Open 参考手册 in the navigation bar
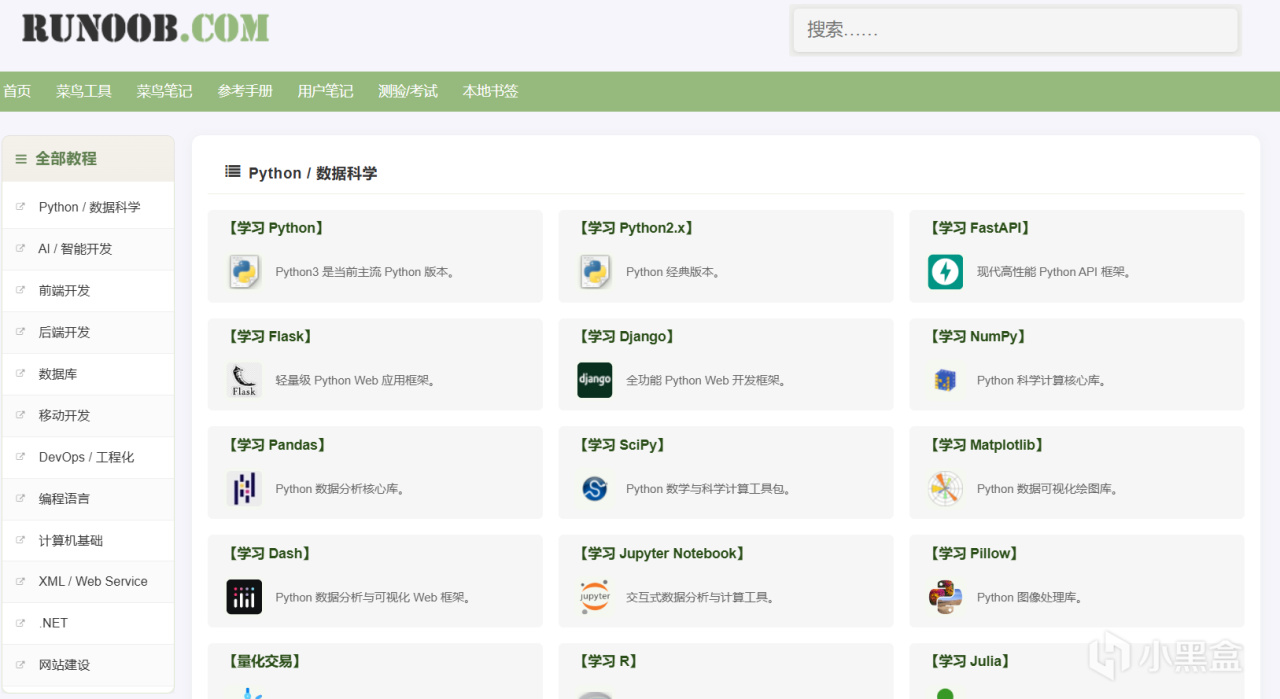1280x699 pixels. click(x=245, y=91)
